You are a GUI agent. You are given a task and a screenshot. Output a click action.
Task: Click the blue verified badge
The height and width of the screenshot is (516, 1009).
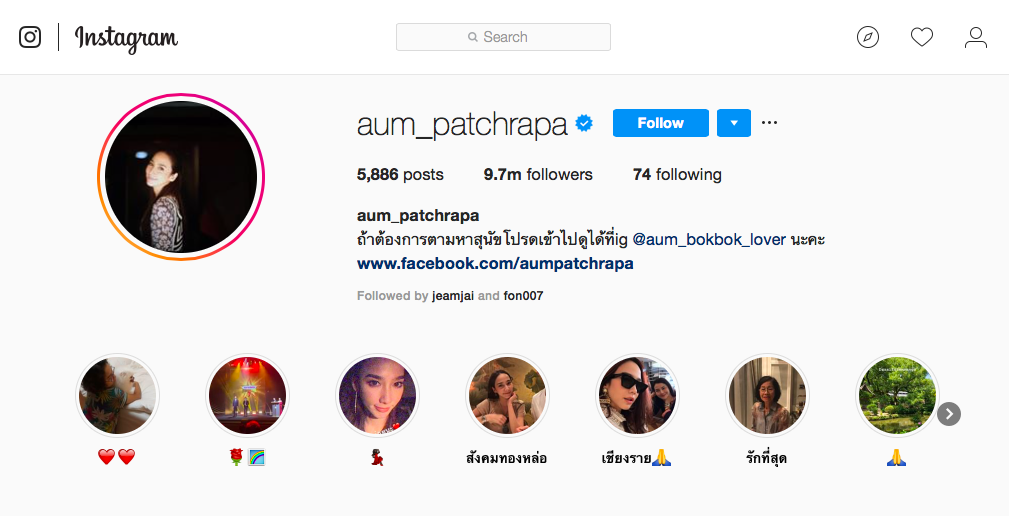584,123
